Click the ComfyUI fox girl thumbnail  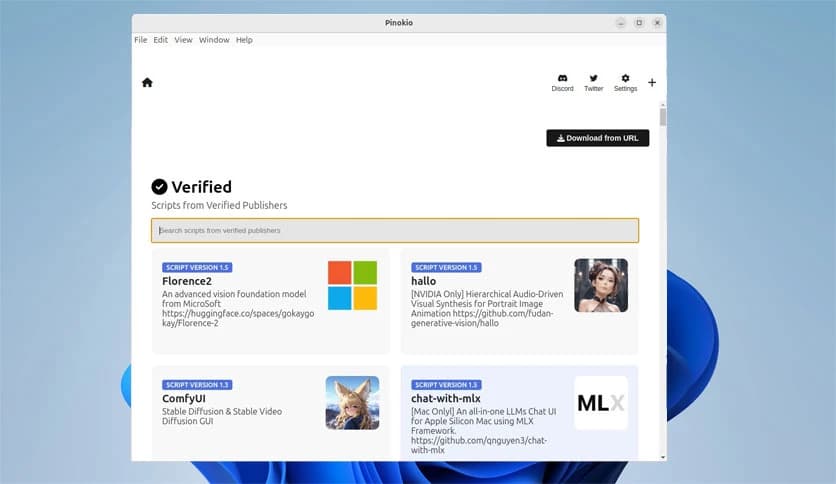coord(352,403)
